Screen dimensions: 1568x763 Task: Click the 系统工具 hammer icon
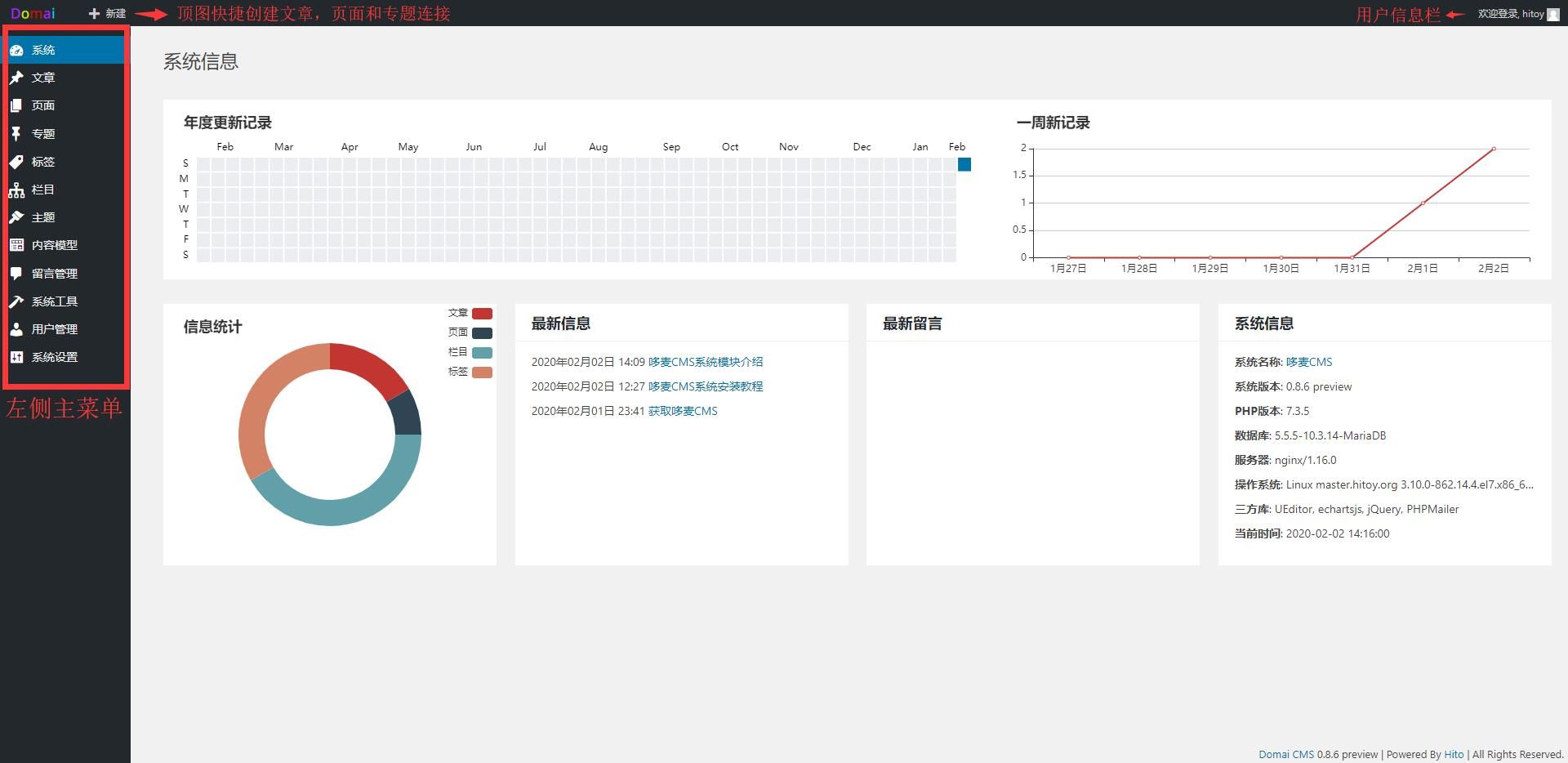16,301
